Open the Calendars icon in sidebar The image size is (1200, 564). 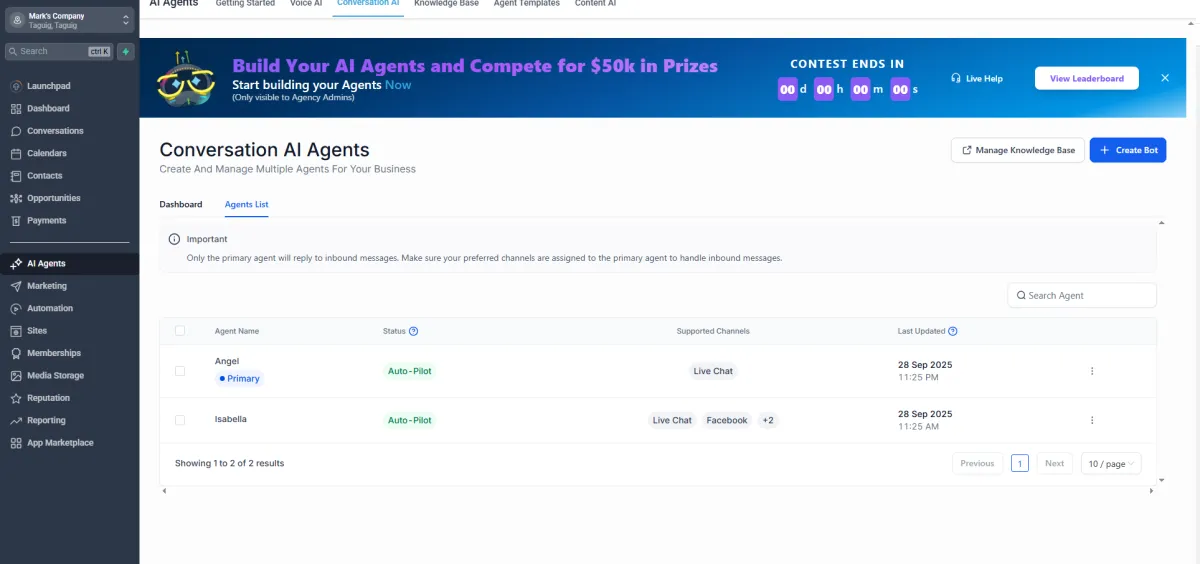(x=16, y=154)
